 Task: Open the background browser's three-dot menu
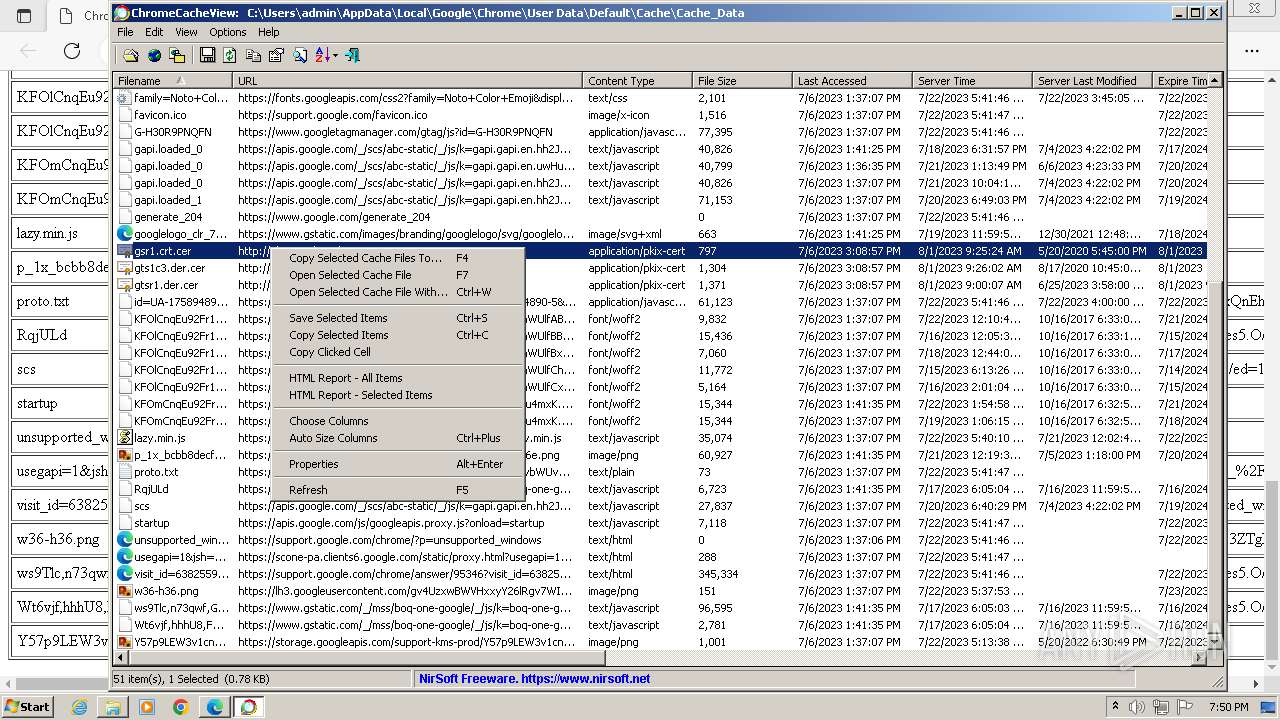click(1252, 51)
